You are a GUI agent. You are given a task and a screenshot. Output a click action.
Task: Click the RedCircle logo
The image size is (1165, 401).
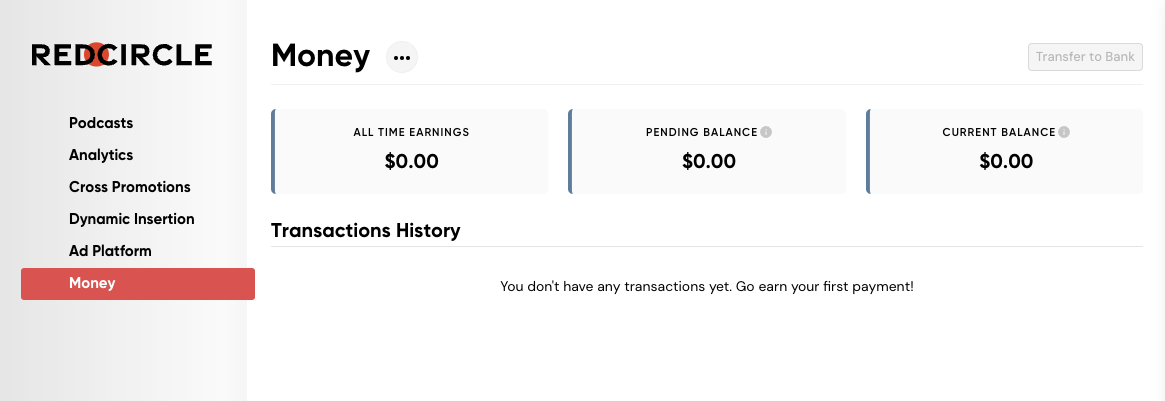pyautogui.click(x=122, y=55)
